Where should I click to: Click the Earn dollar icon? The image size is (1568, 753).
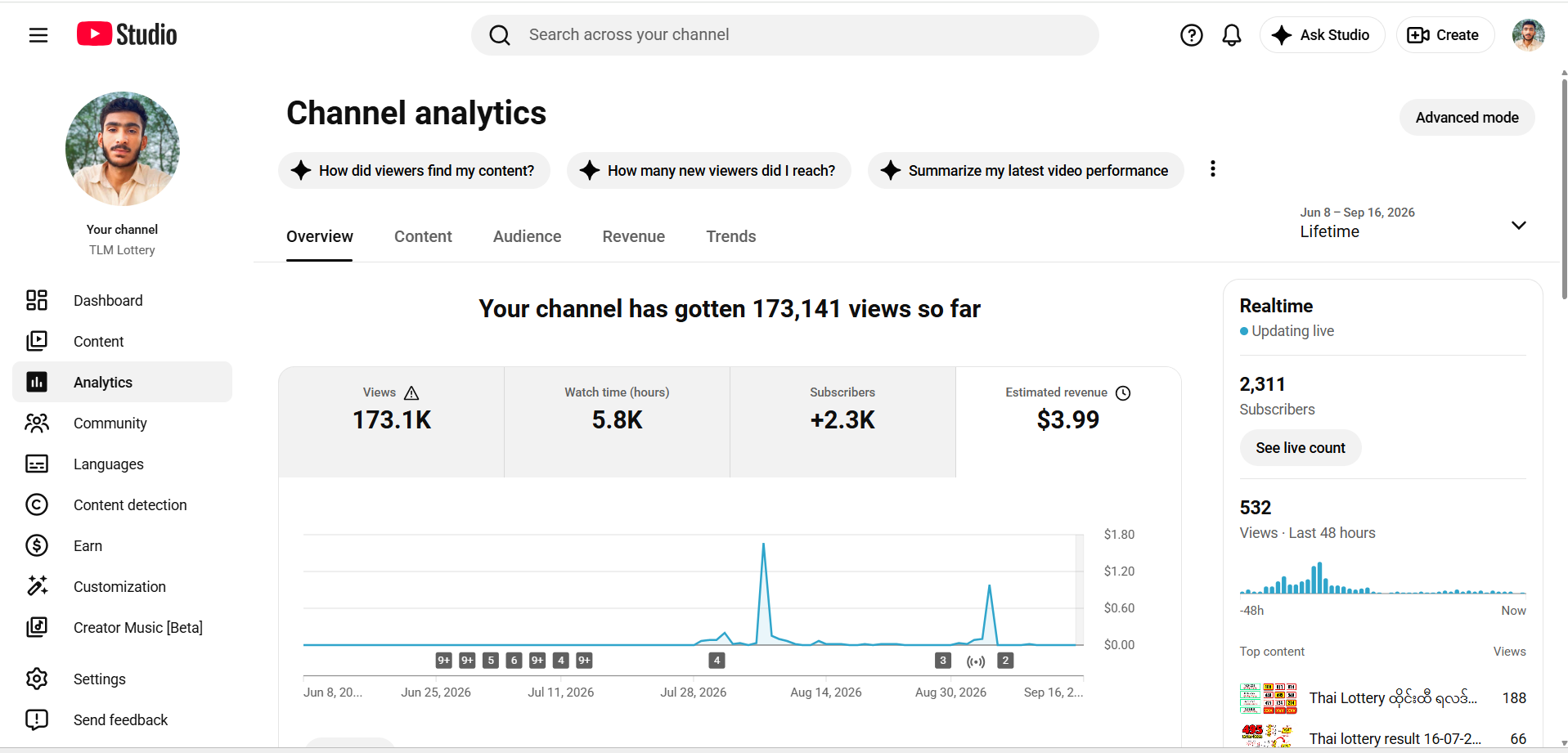click(x=37, y=545)
